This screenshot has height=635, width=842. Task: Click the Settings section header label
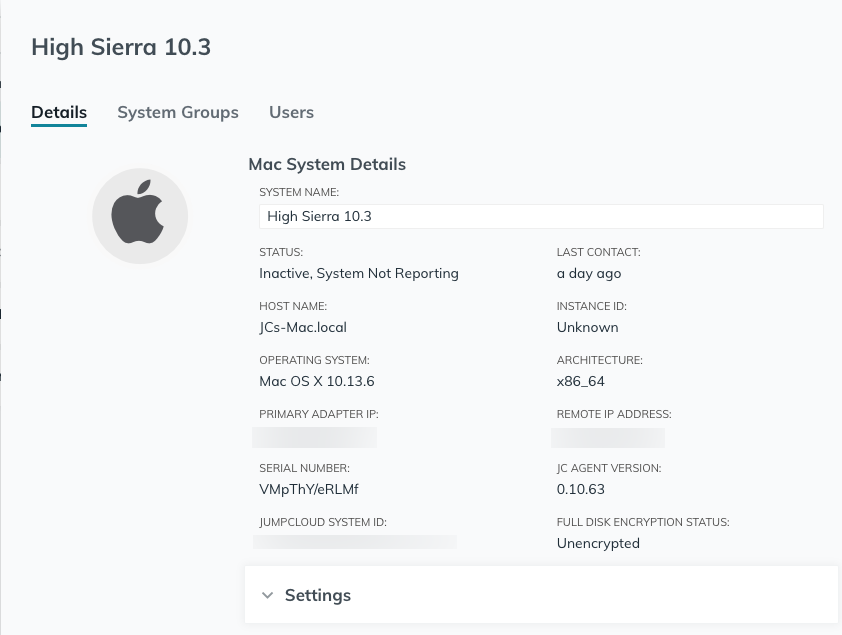click(318, 595)
